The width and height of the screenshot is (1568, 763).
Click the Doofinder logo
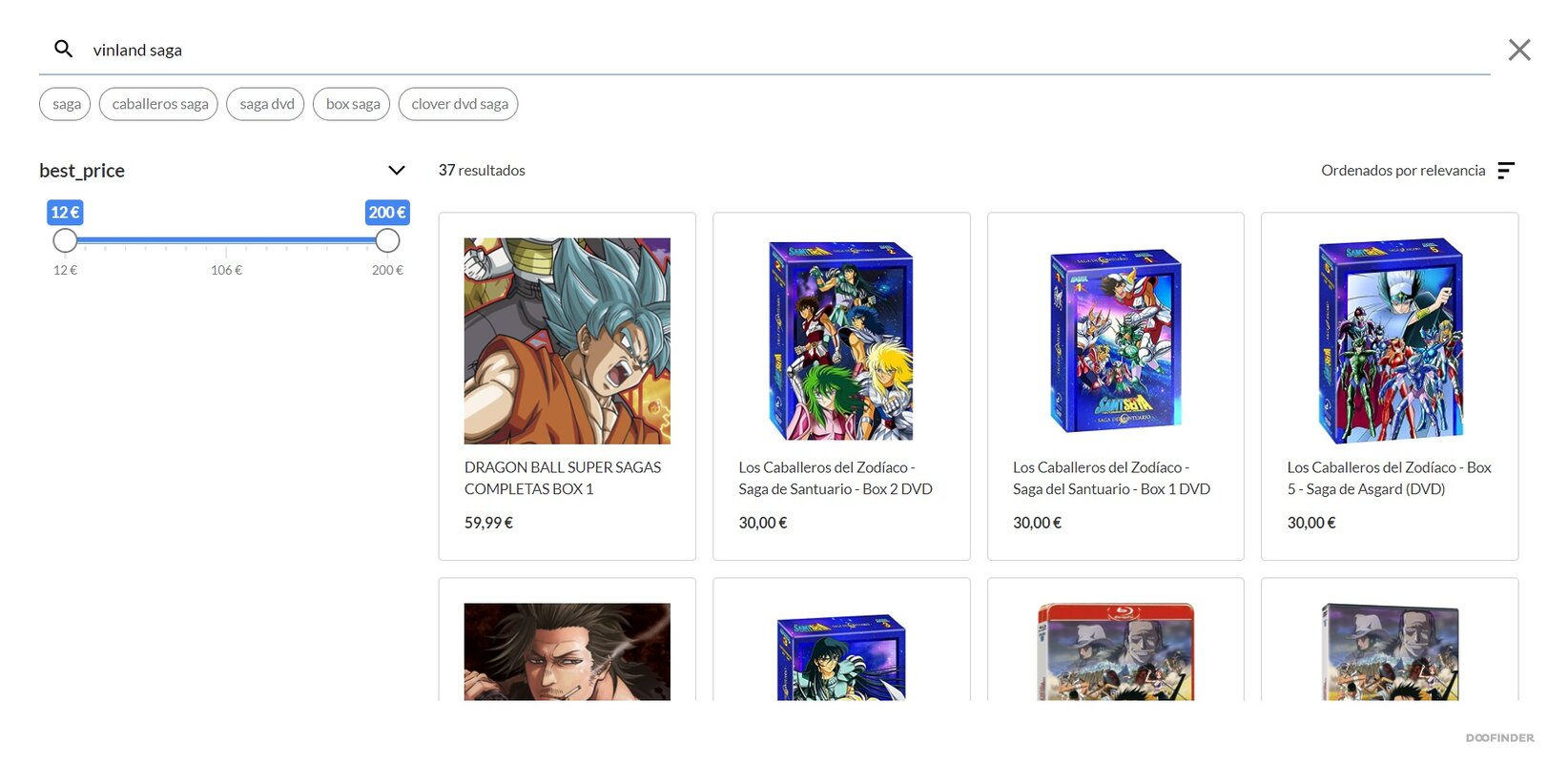(x=1499, y=738)
